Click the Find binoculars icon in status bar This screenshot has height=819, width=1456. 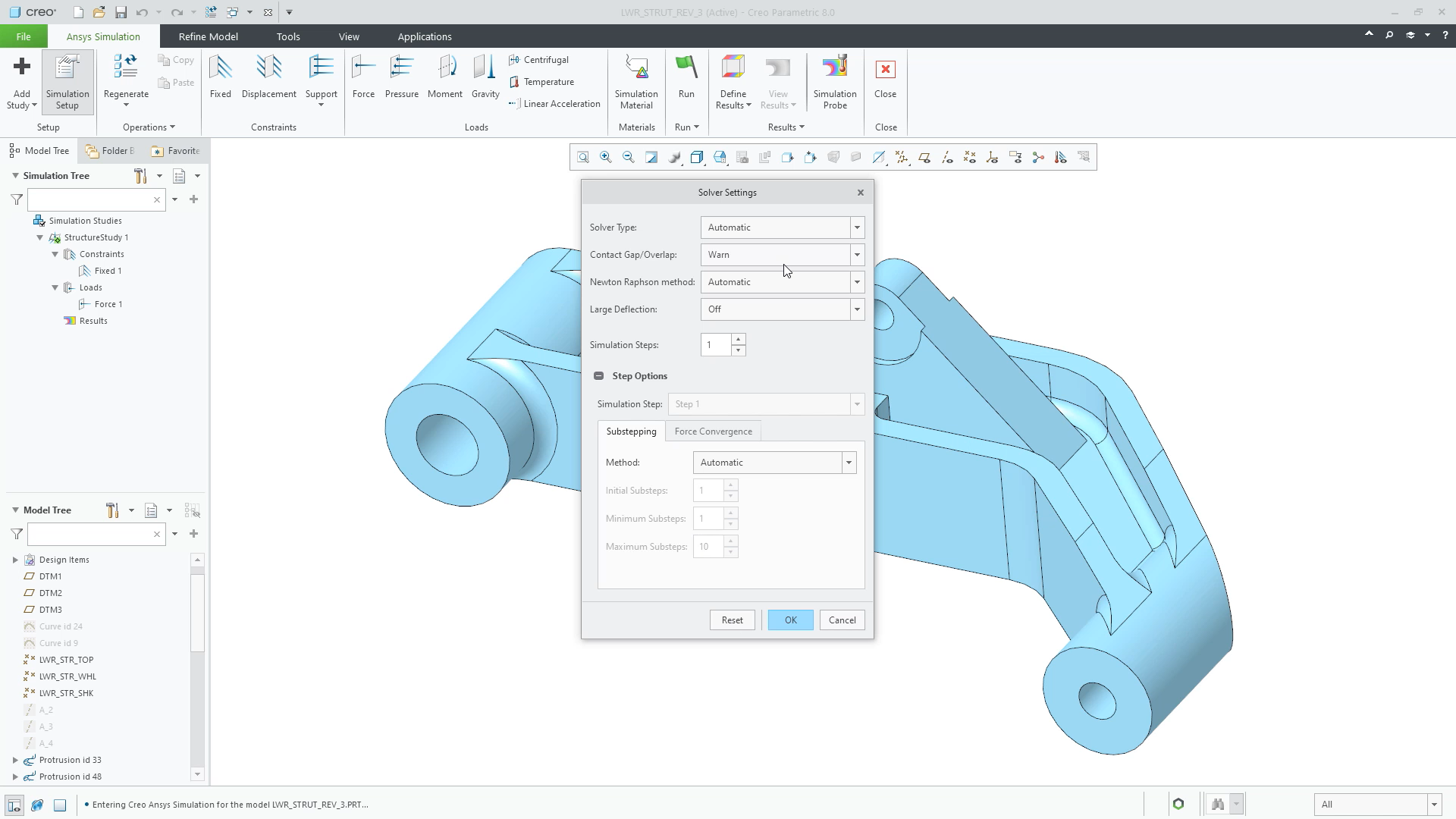1218,805
